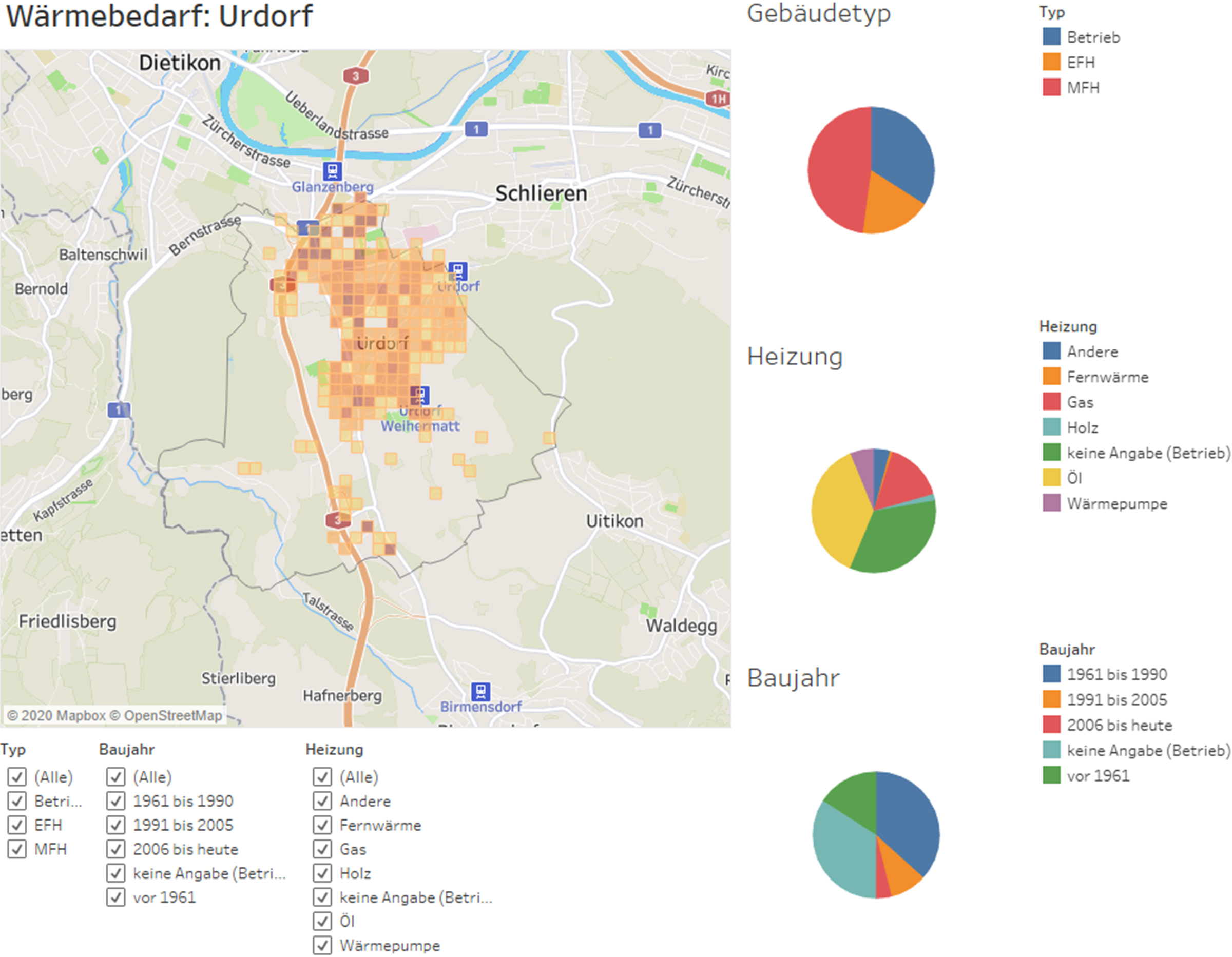Toggle the Heizung keine Angabe checkbox
The height and width of the screenshot is (957, 1232).
(322, 897)
